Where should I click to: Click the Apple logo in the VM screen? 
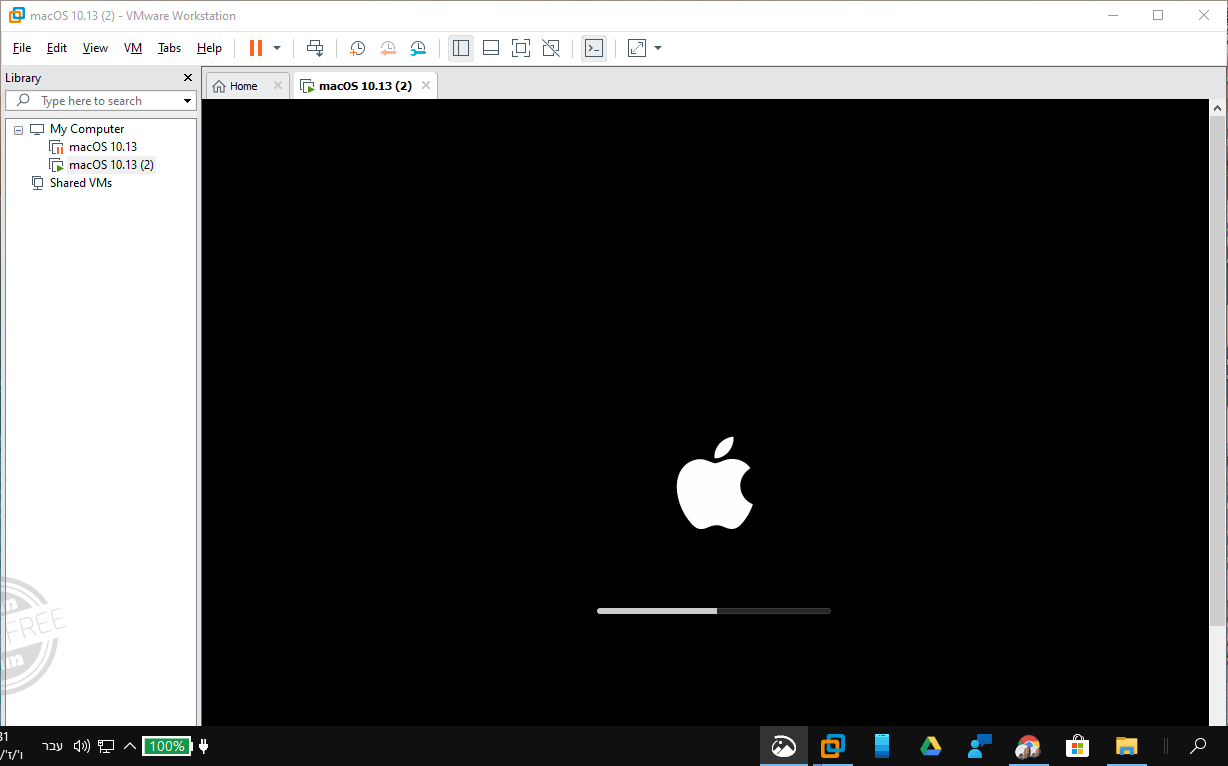pyautogui.click(x=714, y=482)
